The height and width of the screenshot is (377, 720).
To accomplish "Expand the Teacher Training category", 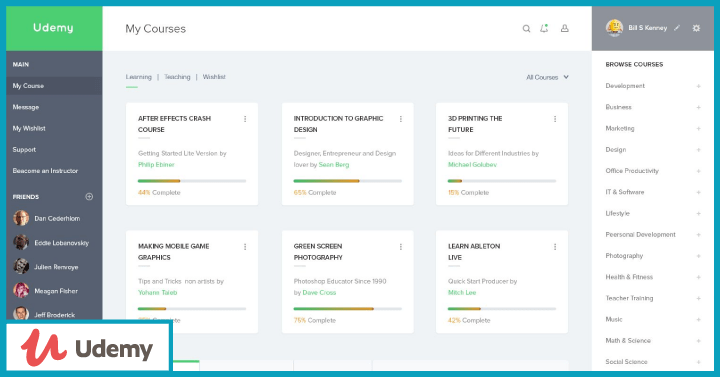I will click(698, 298).
